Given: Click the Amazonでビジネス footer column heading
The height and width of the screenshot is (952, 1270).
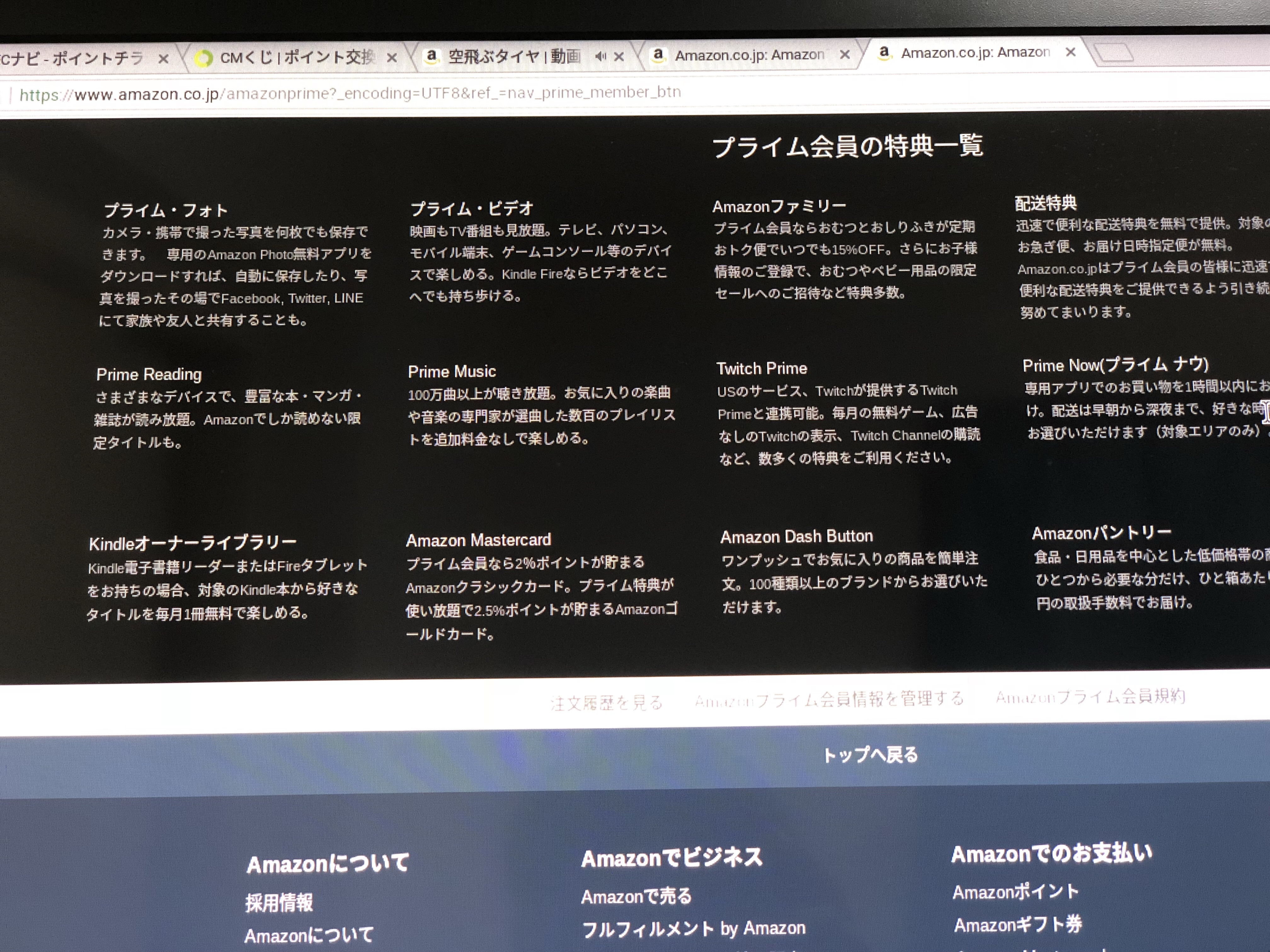Looking at the screenshot, I should point(672,858).
